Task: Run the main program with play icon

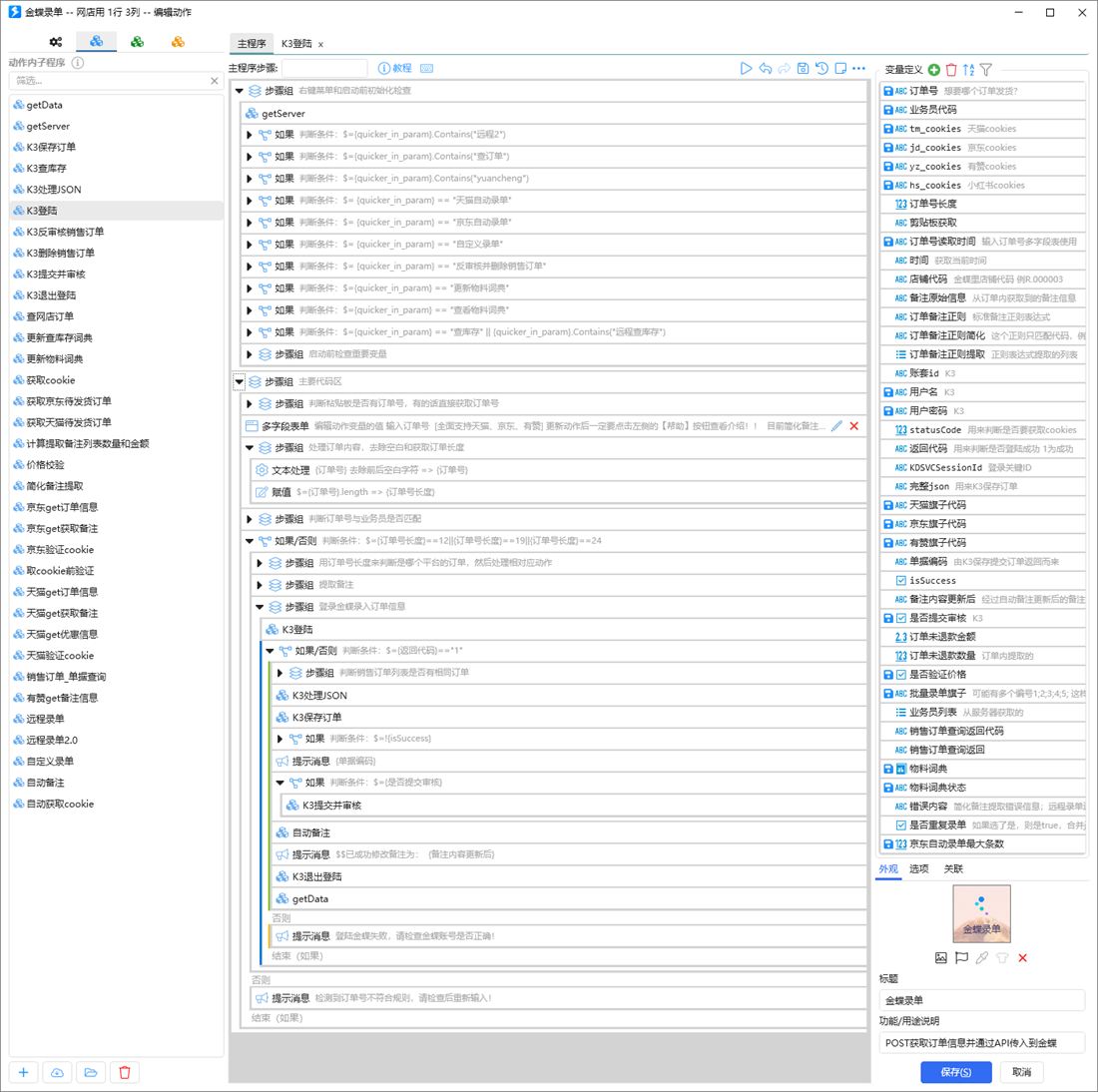Action: [746, 69]
